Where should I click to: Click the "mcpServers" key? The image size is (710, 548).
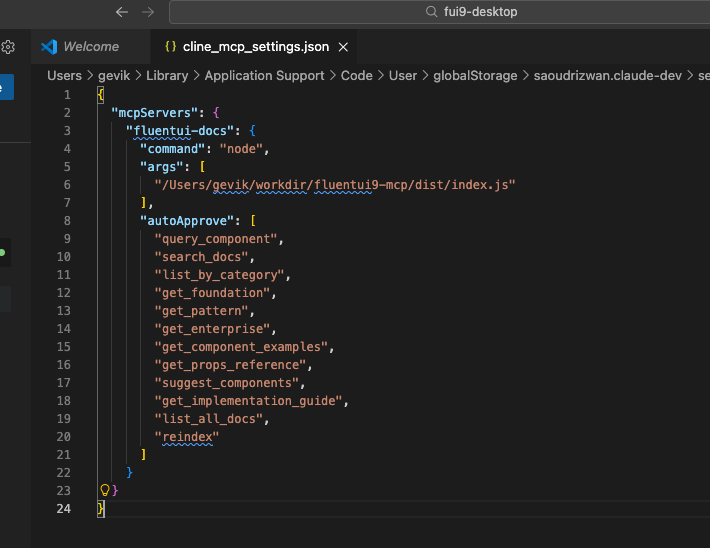[155, 113]
